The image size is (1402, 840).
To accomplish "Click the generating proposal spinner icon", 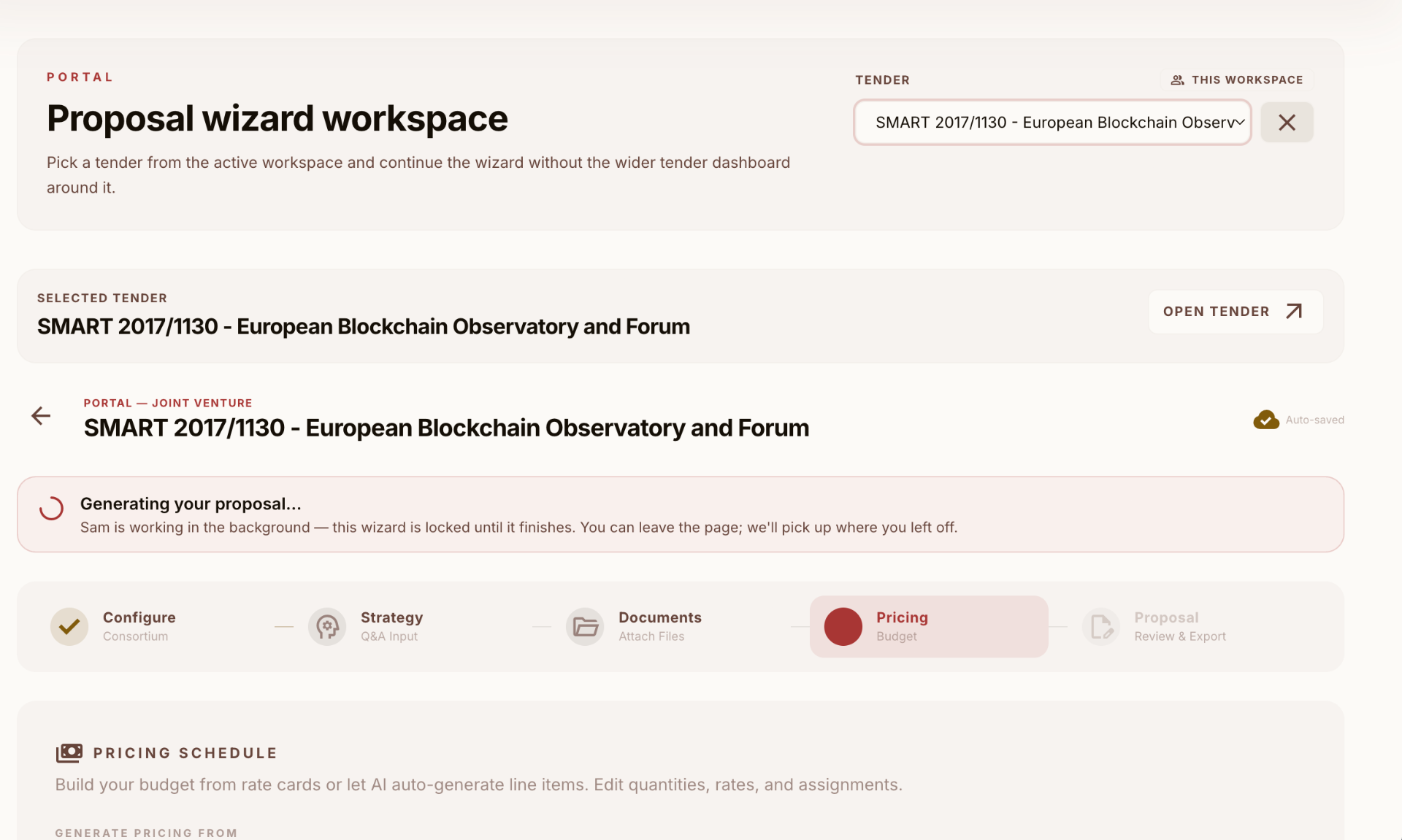I will 51,508.
